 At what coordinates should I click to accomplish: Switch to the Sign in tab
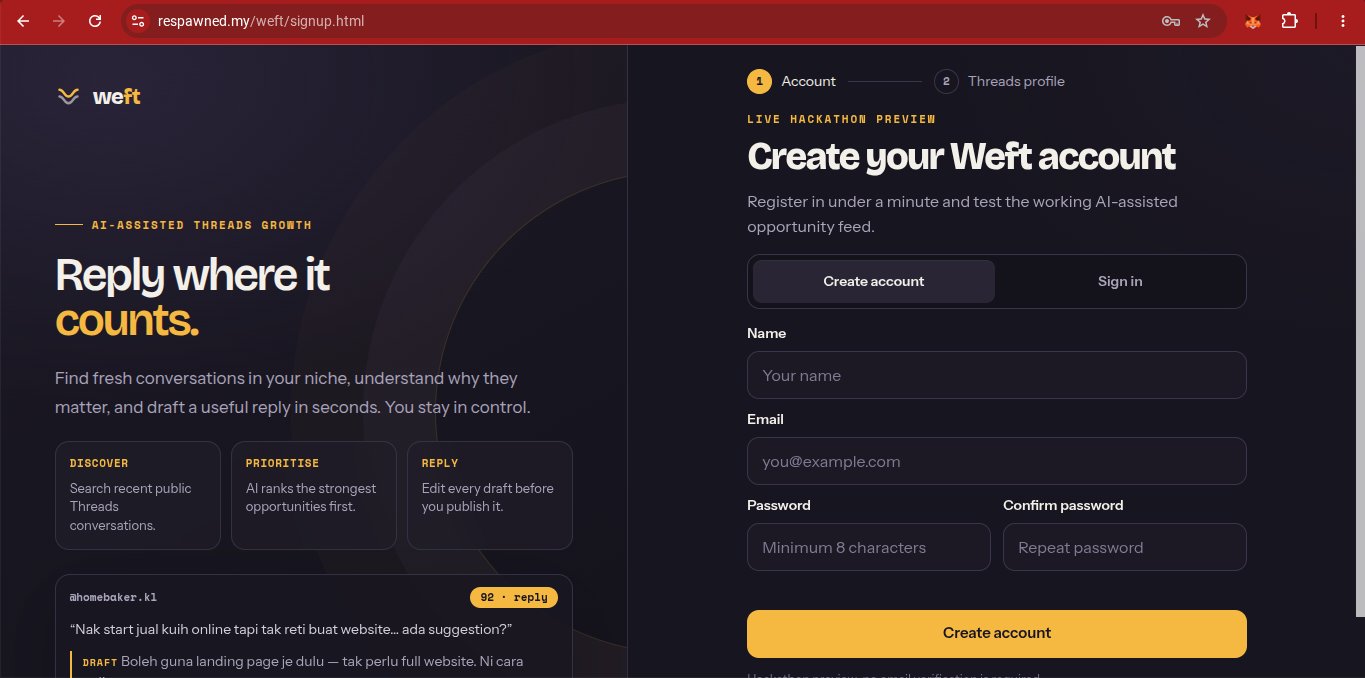1120,281
